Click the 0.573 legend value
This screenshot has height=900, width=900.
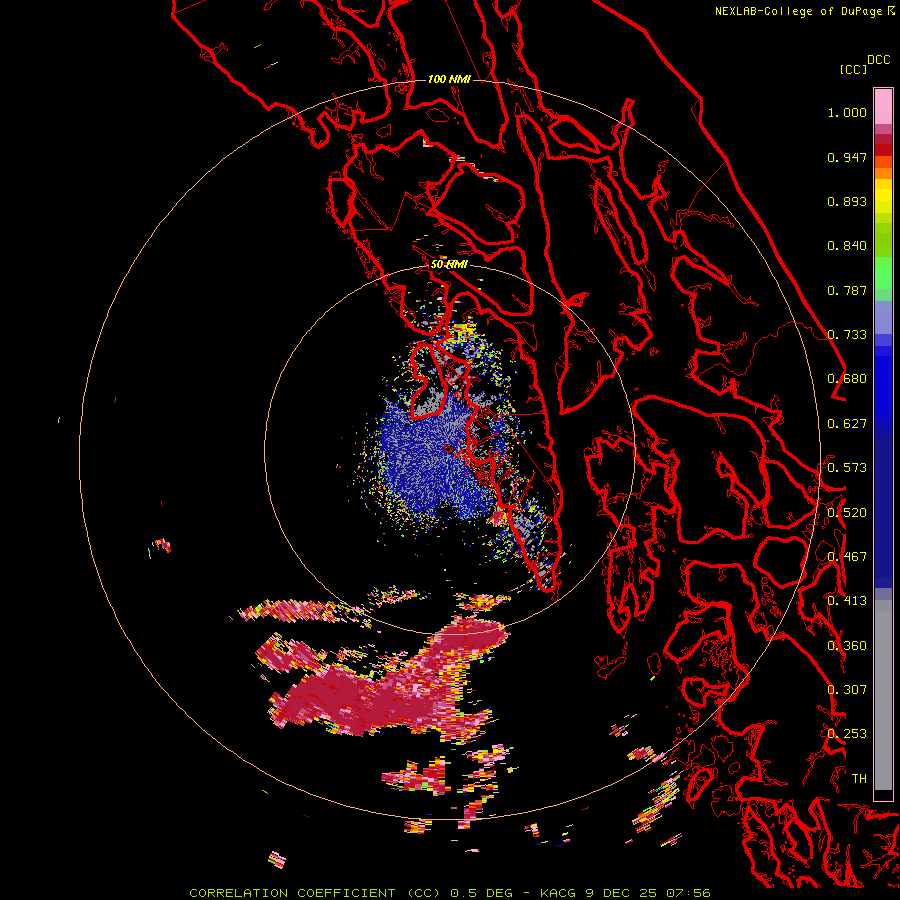[x=847, y=468]
